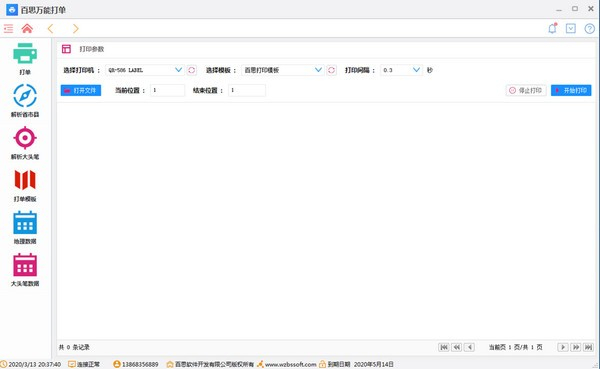The height and width of the screenshot is (369, 600).
Task: Expand the 选择打印机 dropdown arrow
Action: point(178,70)
